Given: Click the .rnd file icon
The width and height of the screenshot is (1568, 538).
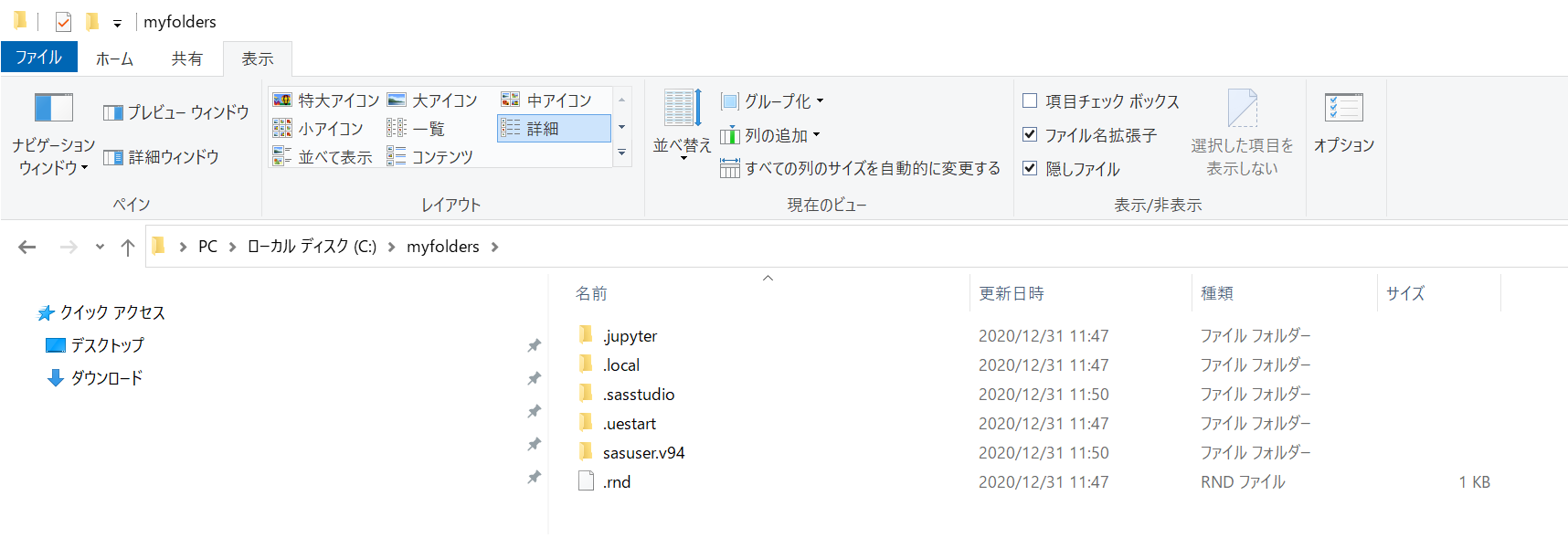Looking at the screenshot, I should pyautogui.click(x=587, y=481).
